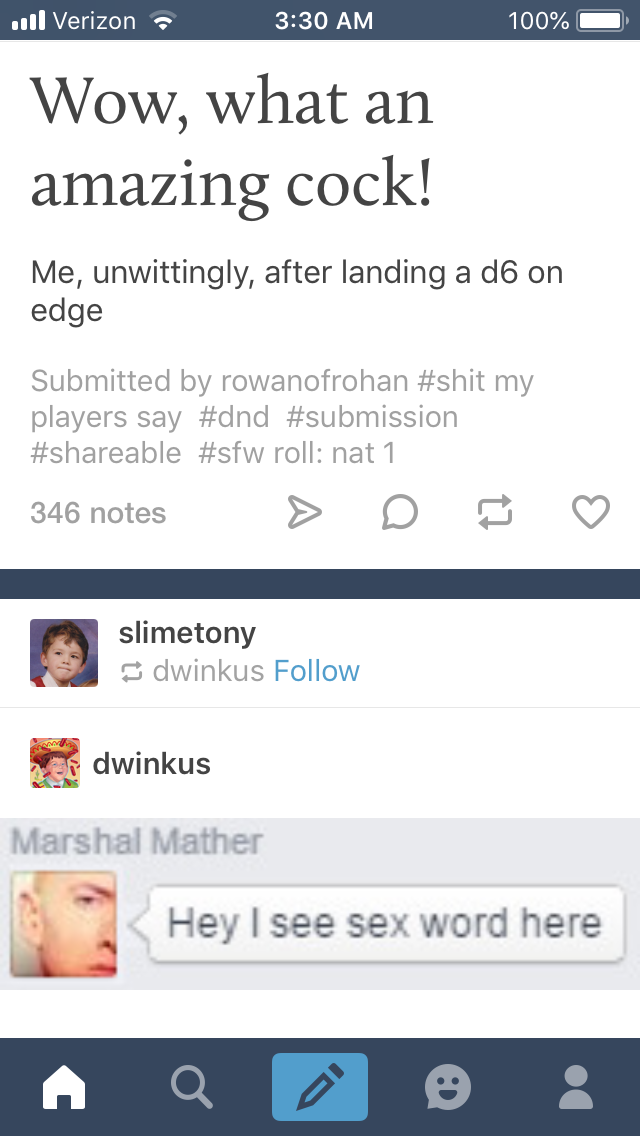
Task: Open the Search magnifier tab
Action: point(192,1087)
